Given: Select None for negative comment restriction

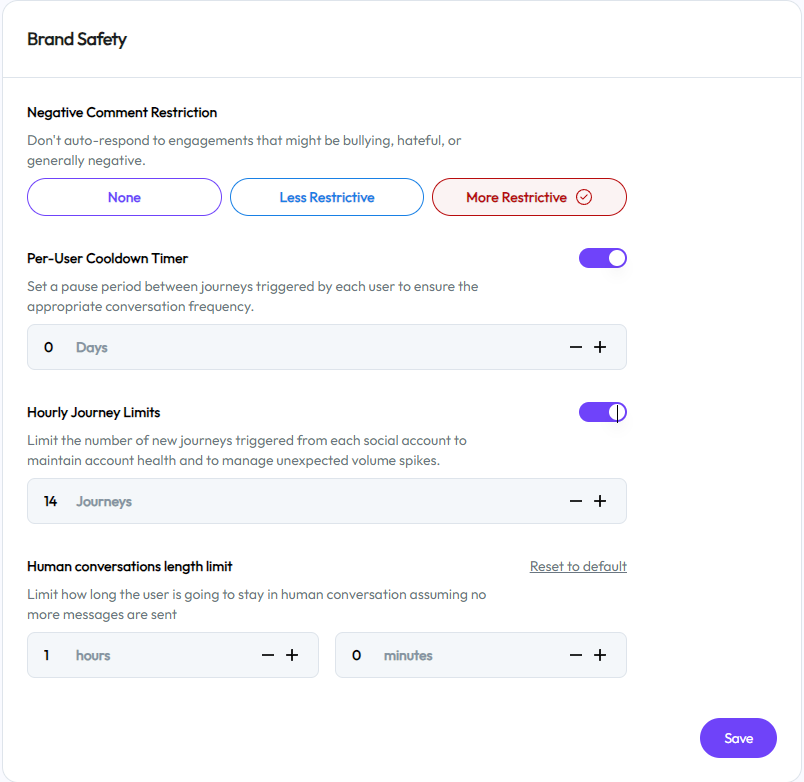Looking at the screenshot, I should point(124,198).
